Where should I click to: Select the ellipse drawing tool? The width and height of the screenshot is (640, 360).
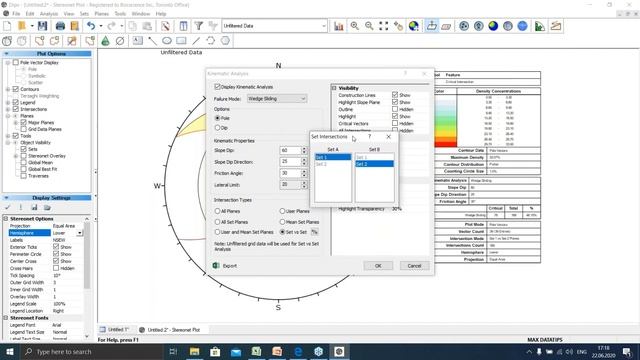pyautogui.click(x=167, y=41)
